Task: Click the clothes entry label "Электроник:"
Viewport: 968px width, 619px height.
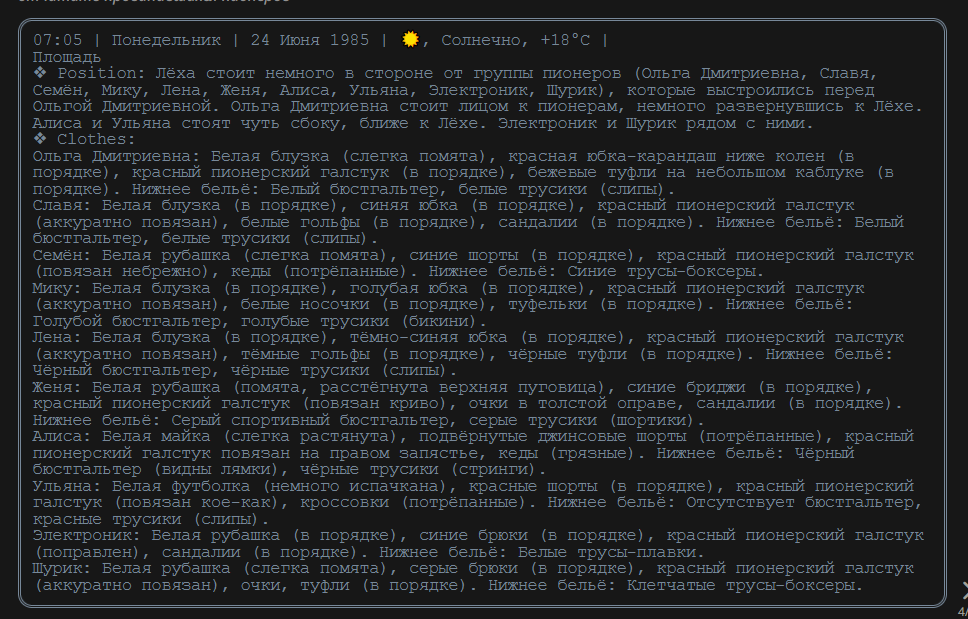Action: (87, 535)
